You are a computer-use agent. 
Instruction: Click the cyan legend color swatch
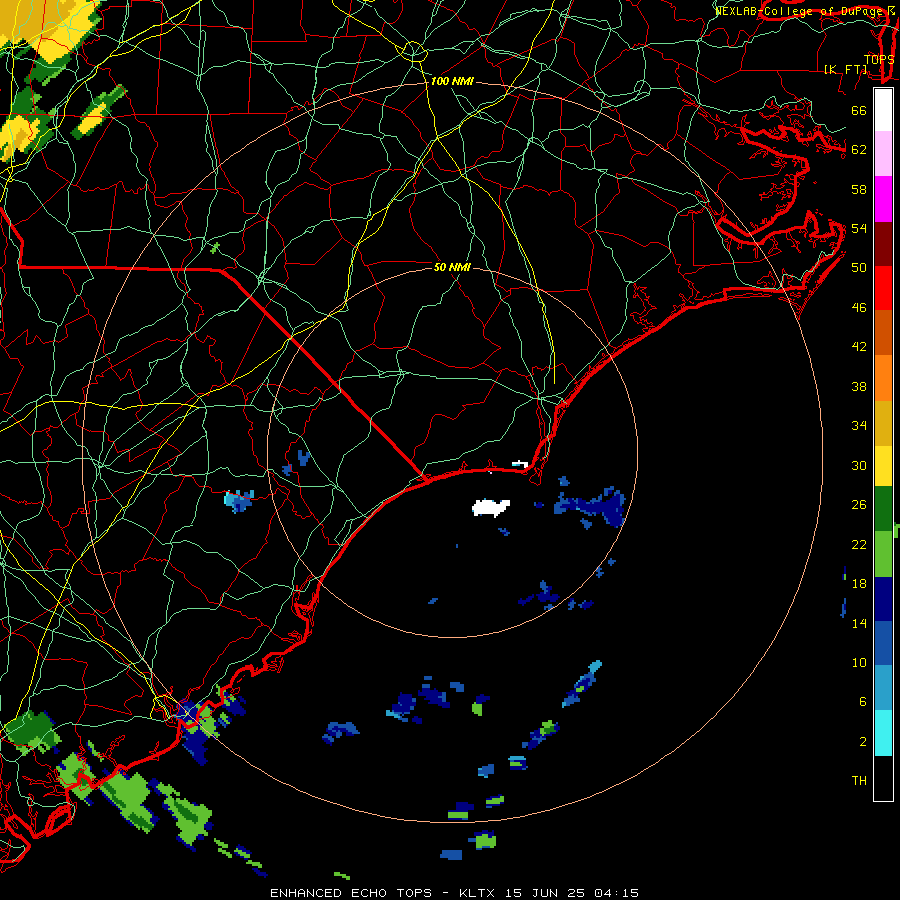coord(883,733)
